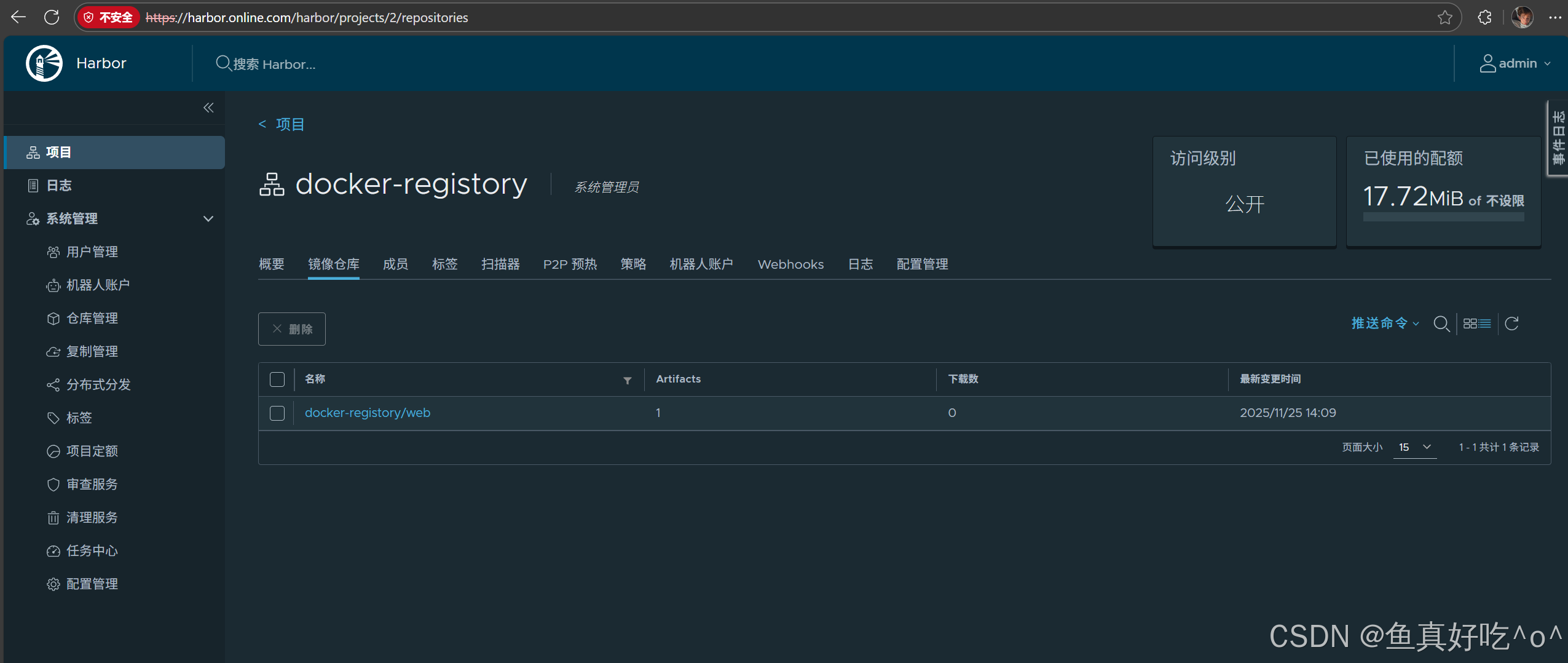
Task: Click the 不安全 security warning badge
Action: [x=108, y=17]
